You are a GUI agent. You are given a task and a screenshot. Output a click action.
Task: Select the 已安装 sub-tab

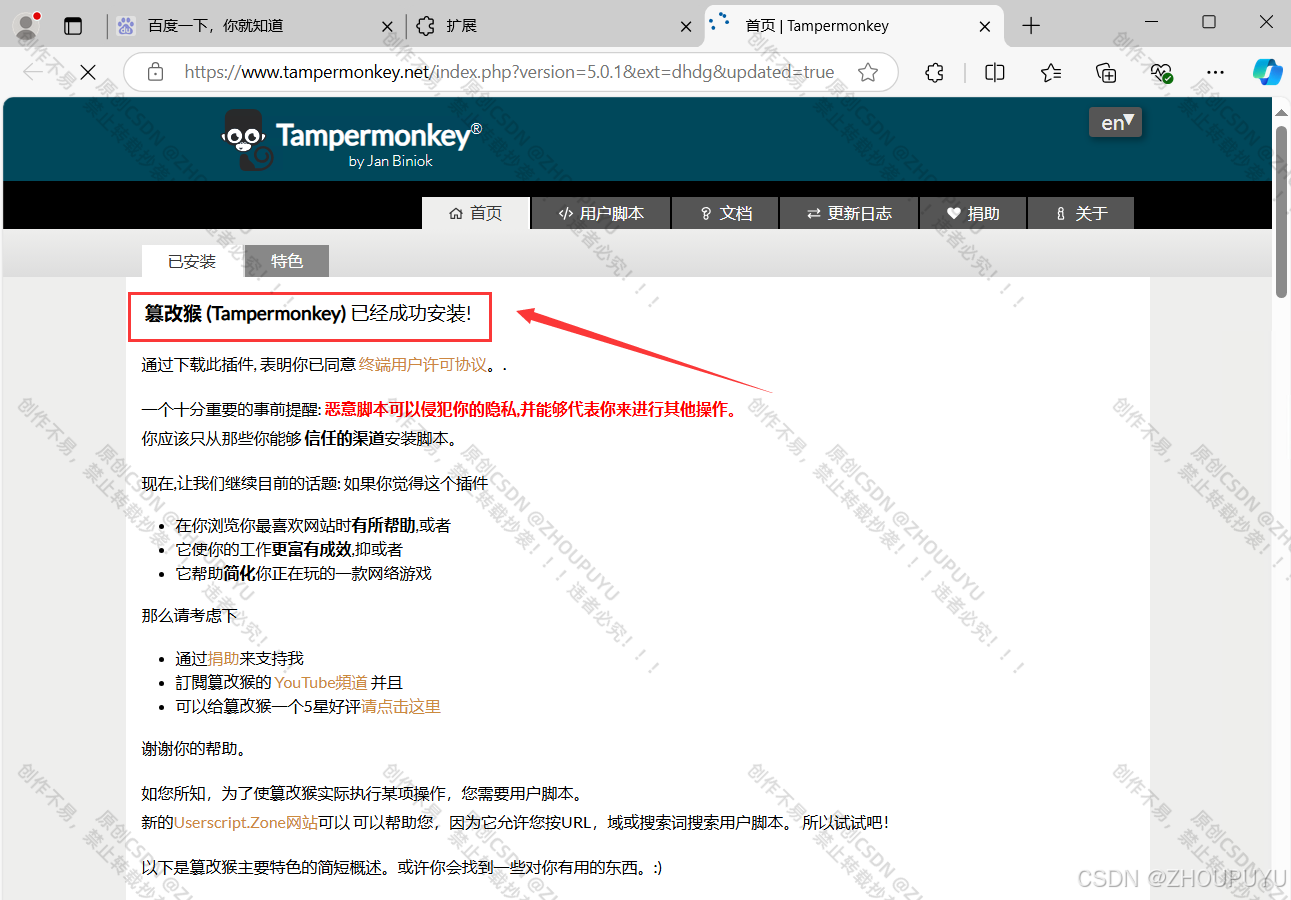pyautogui.click(x=192, y=261)
